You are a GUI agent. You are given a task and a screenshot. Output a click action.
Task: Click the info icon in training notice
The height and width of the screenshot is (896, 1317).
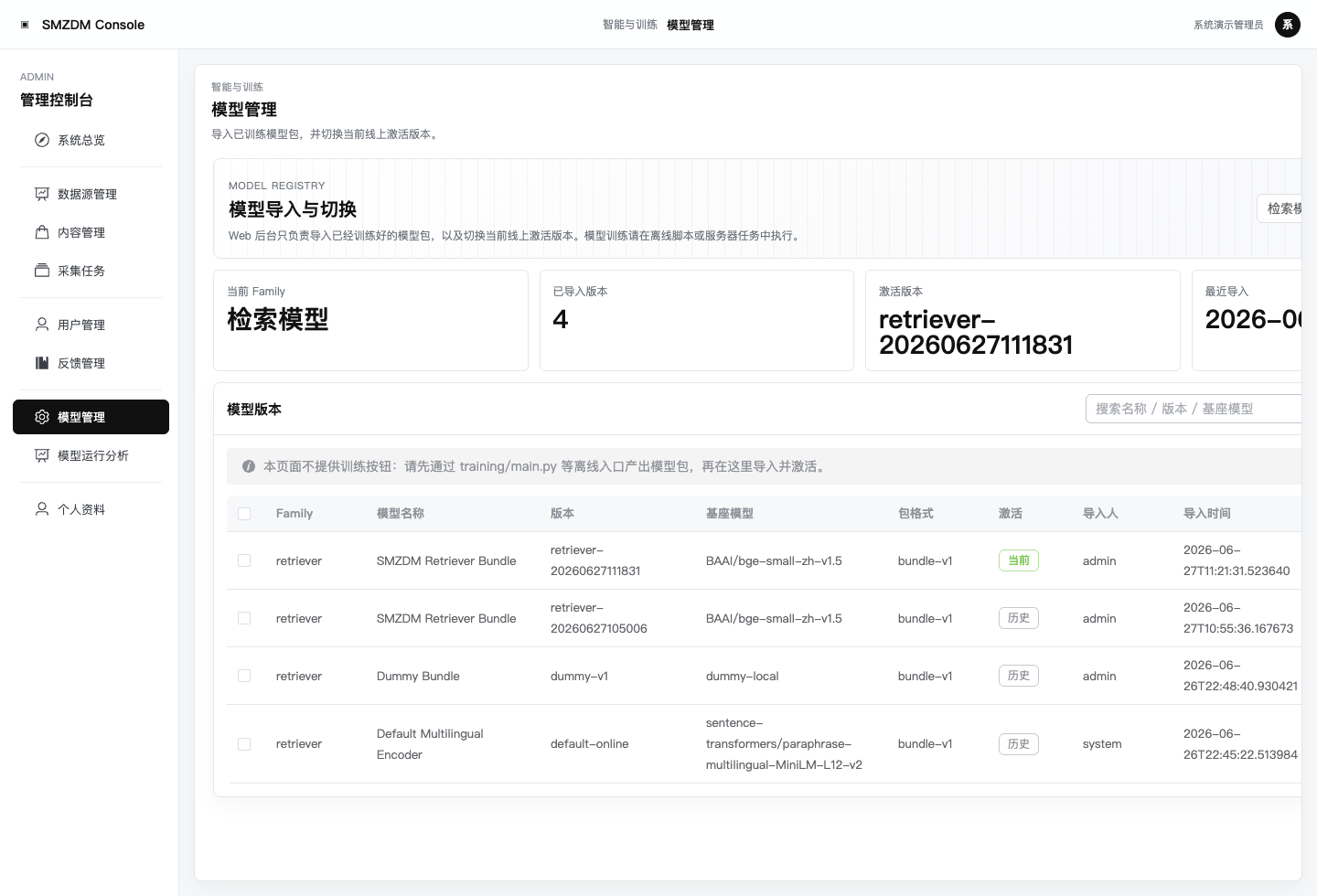point(249,466)
